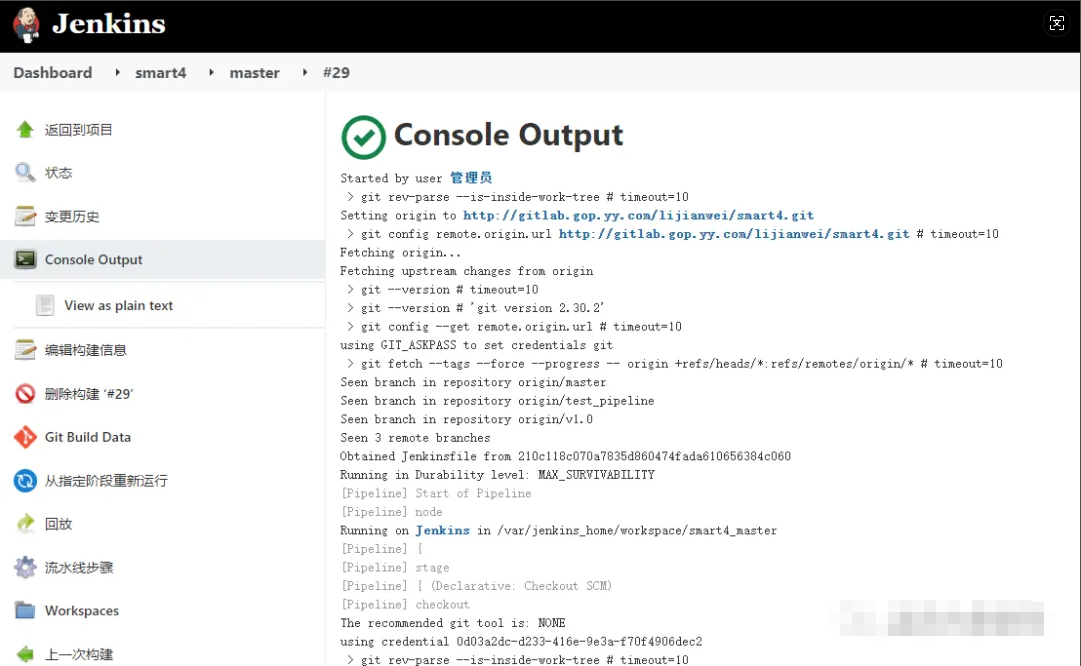Open Git Build Data
The width and height of the screenshot is (1081, 666).
pyautogui.click(x=88, y=437)
